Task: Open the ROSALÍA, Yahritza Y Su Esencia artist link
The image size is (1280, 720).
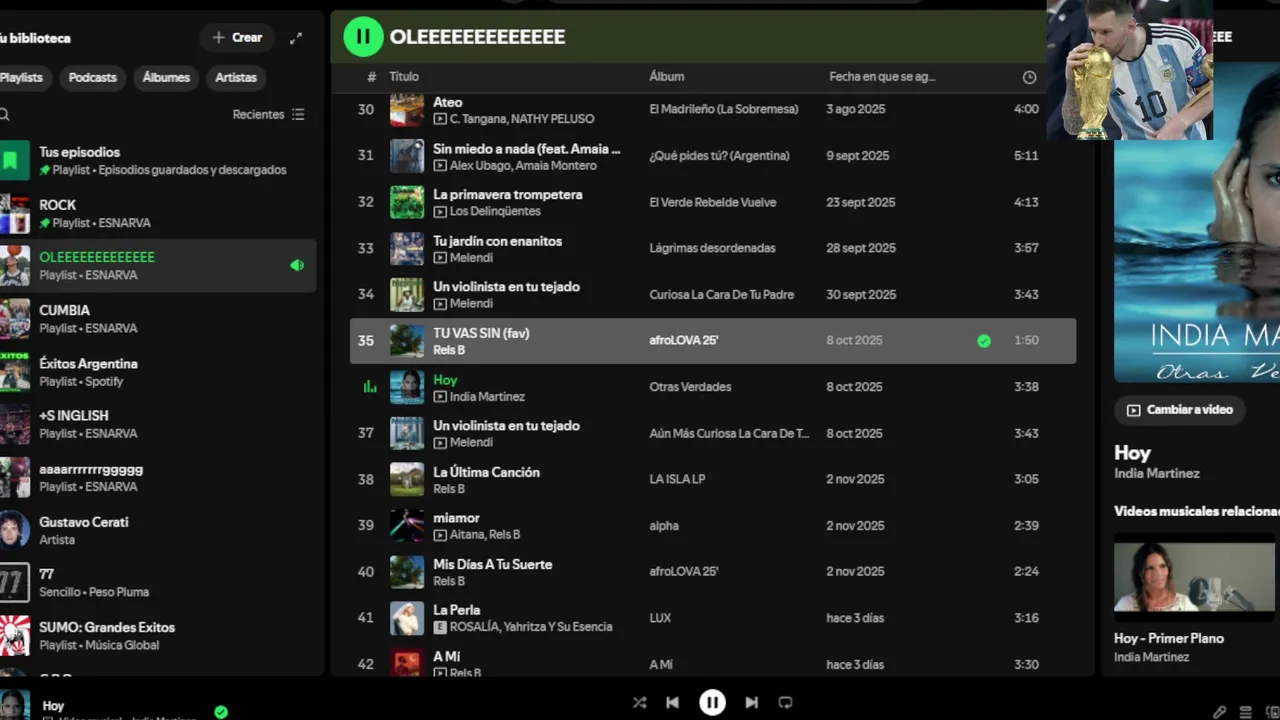Action: [531, 627]
